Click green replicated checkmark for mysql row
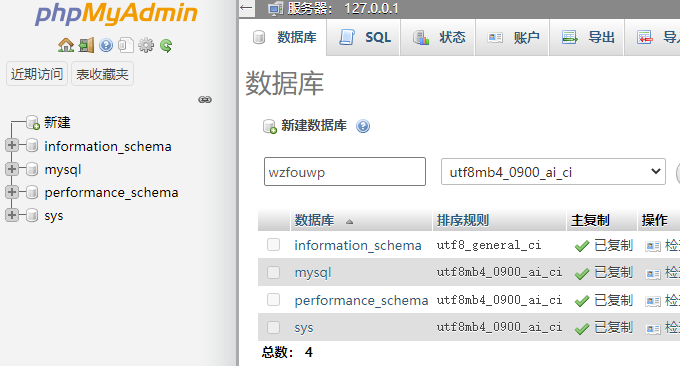The width and height of the screenshot is (680, 366). [582, 274]
